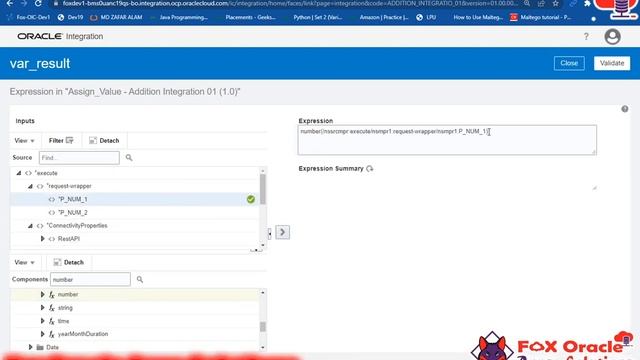Expand the Date folder
This screenshot has width=640, height=360.
coord(30,347)
